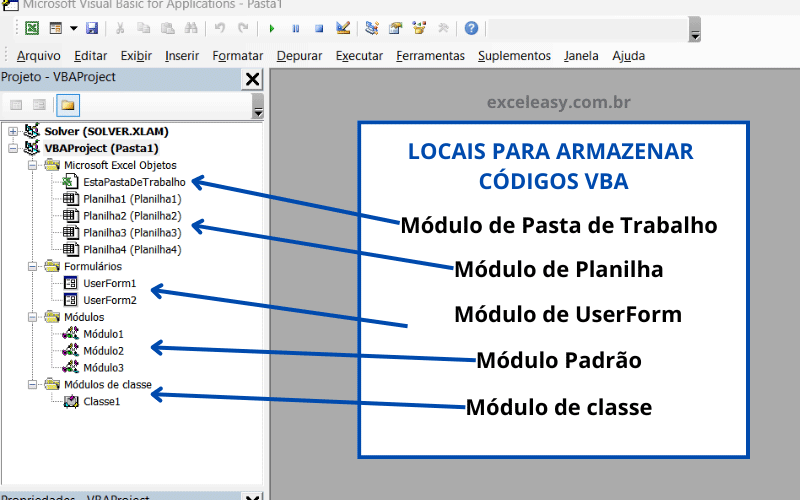Collapse the Módulos folder
Screen dimensions: 800x500
pyautogui.click(x=30, y=317)
